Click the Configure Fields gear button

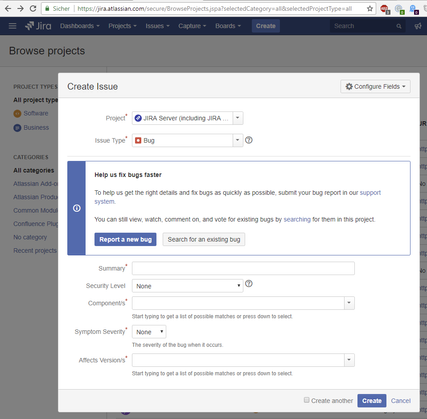pyautogui.click(x=375, y=87)
